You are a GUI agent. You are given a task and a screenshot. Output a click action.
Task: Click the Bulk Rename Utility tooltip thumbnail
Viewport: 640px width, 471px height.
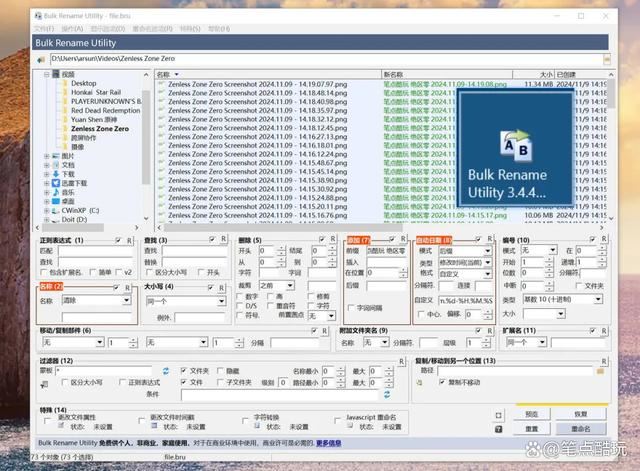(514, 148)
